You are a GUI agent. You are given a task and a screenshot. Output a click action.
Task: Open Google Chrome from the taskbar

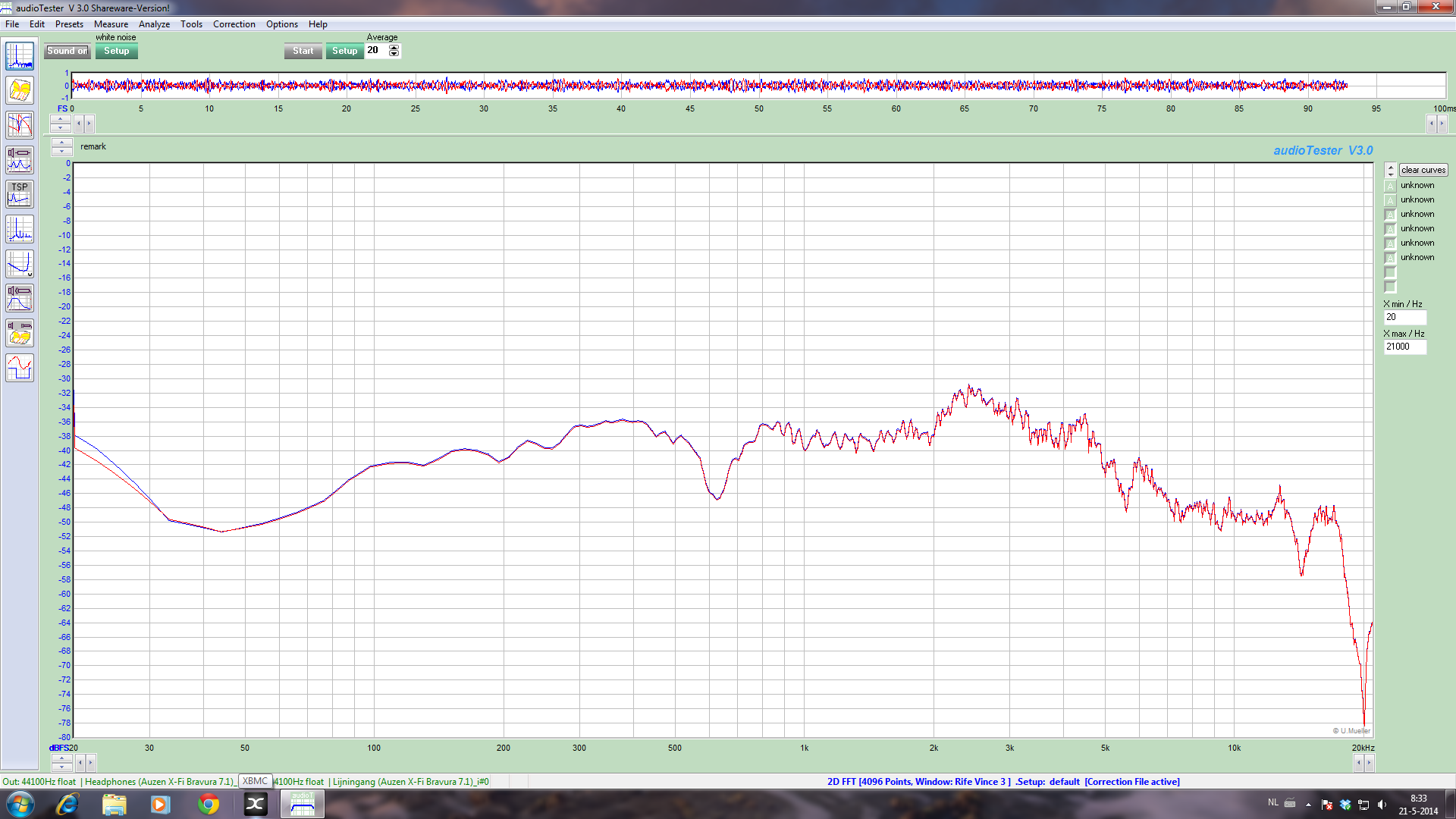(x=208, y=805)
